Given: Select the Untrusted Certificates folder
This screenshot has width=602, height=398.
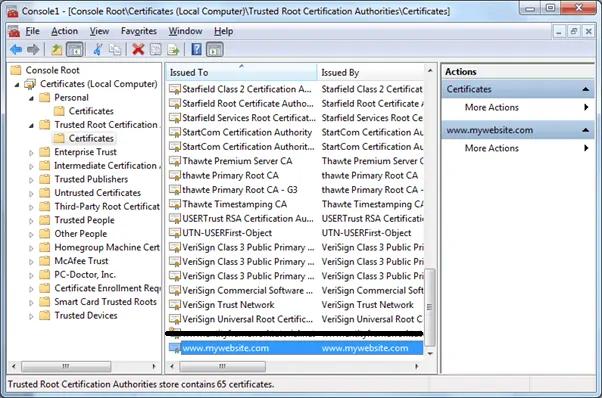Looking at the screenshot, I should (x=98, y=193).
